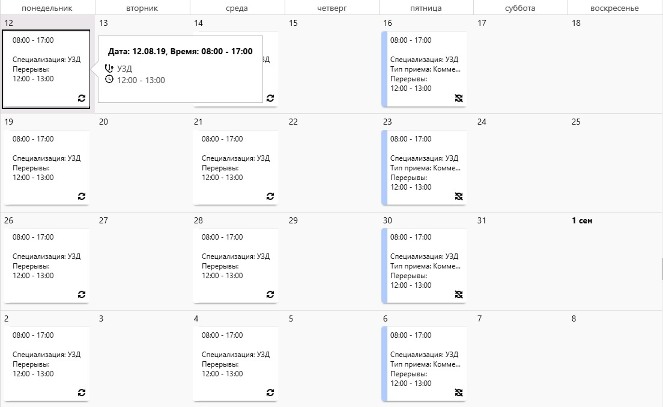Click the blue stripe on August 16 card
This screenshot has height=407, width=663.
(385, 68)
